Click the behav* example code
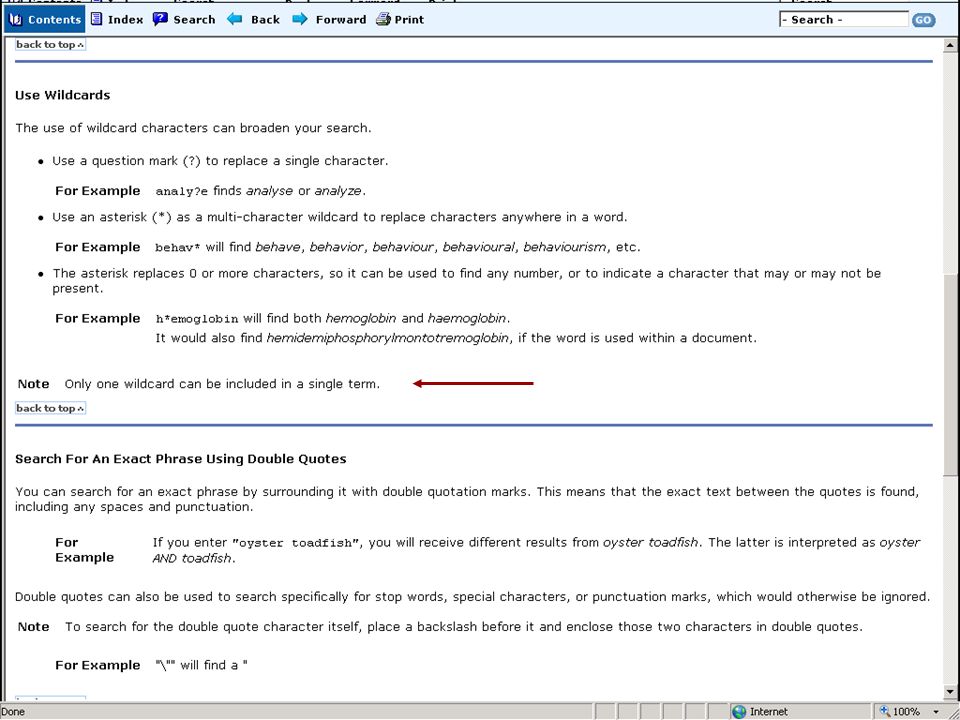960x720 pixels. 178,248
